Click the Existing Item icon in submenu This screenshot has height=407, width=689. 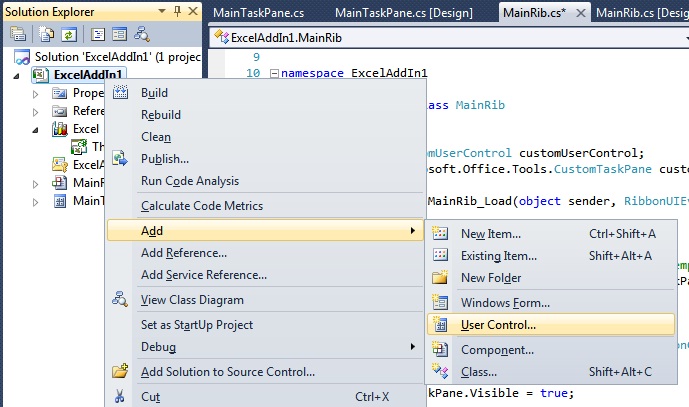coord(440,255)
